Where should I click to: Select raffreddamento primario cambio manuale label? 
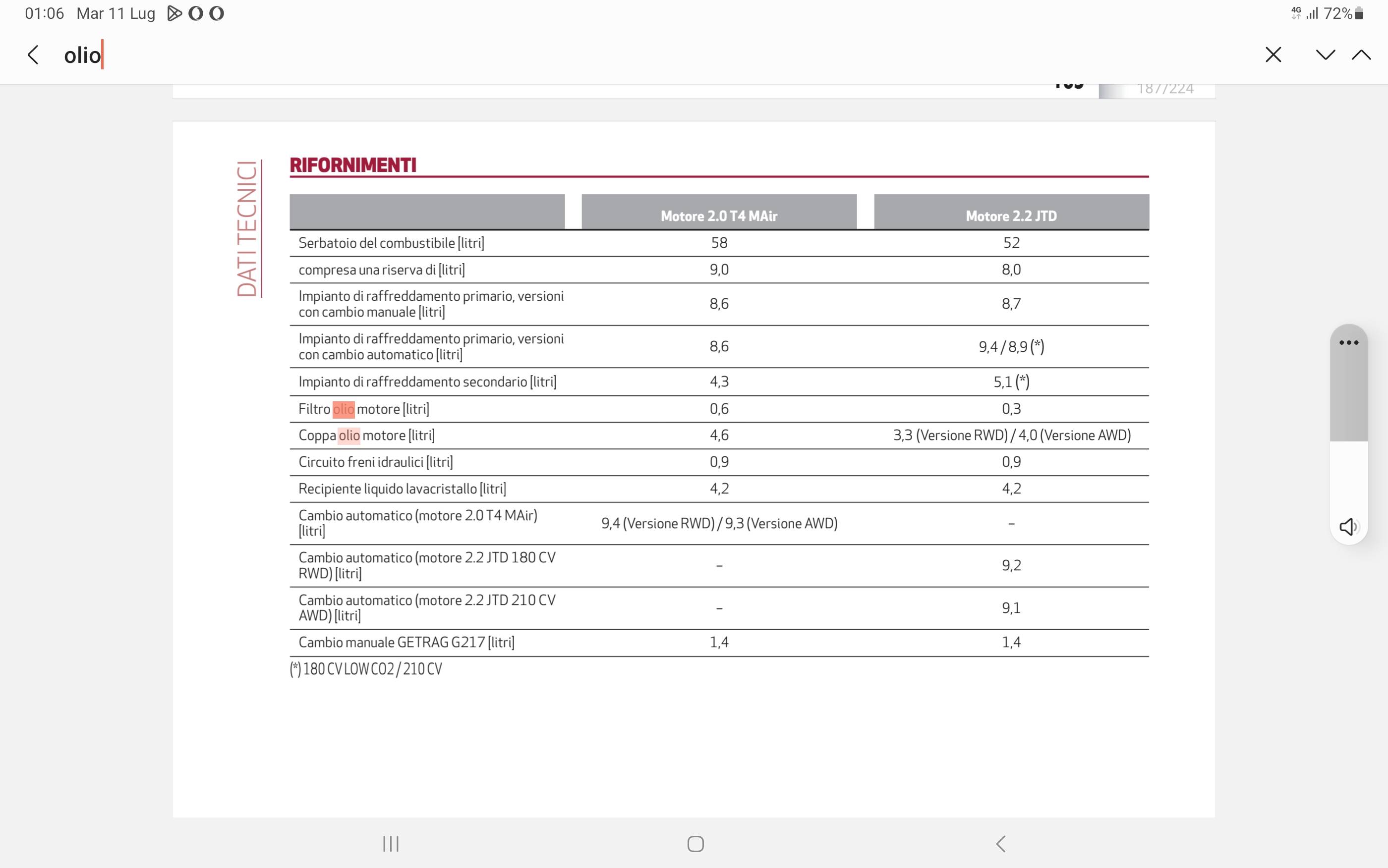click(x=431, y=304)
